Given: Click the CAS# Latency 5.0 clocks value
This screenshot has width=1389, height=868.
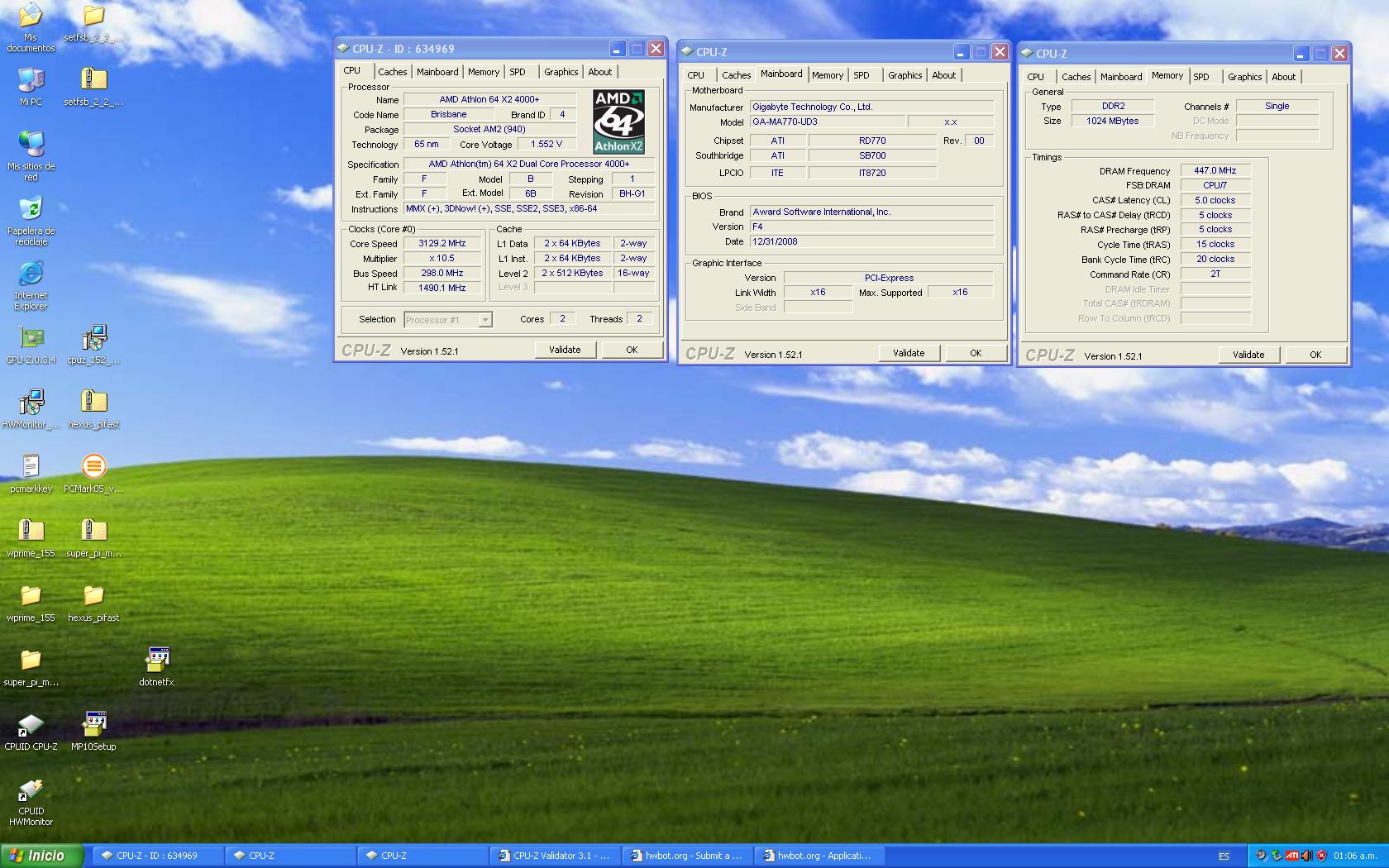Looking at the screenshot, I should pos(1215,200).
